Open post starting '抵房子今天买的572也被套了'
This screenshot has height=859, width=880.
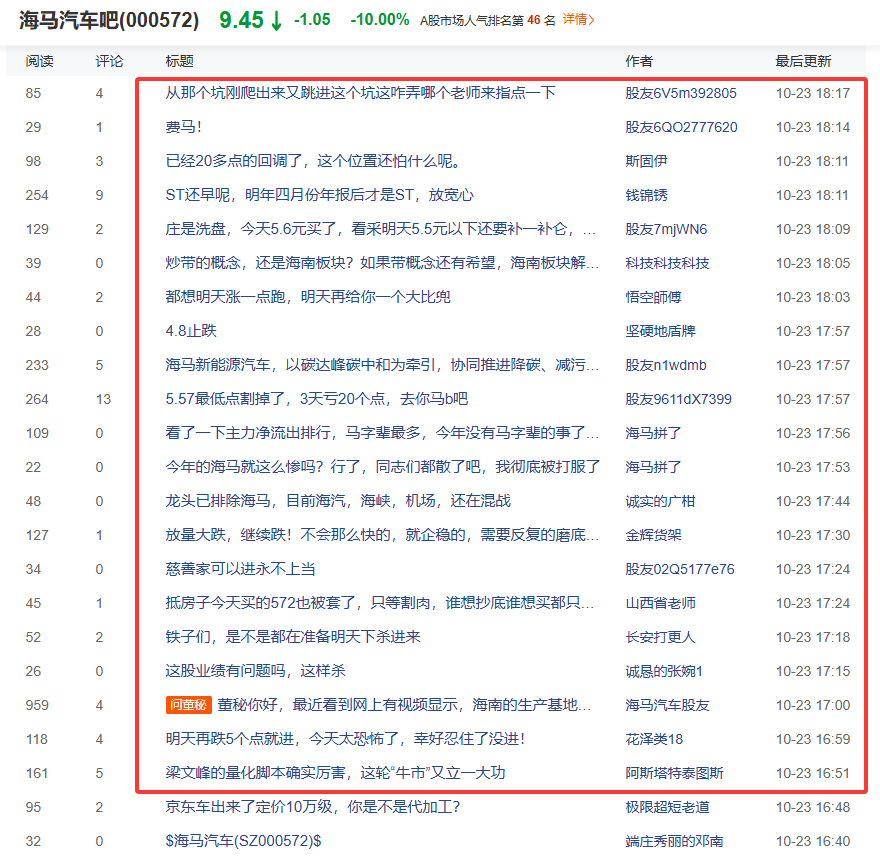click(x=379, y=603)
